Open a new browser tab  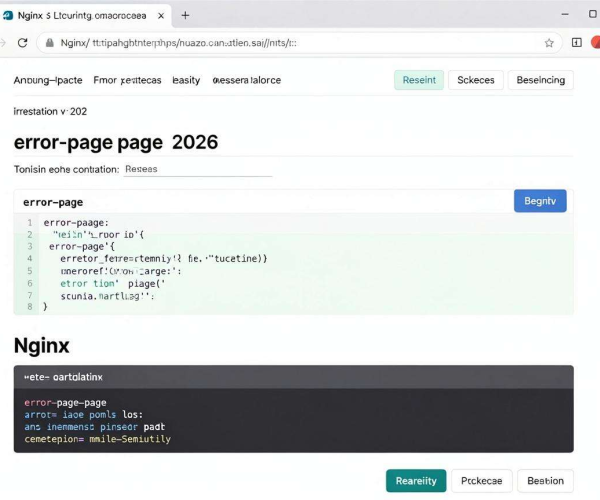pyautogui.click(x=185, y=15)
